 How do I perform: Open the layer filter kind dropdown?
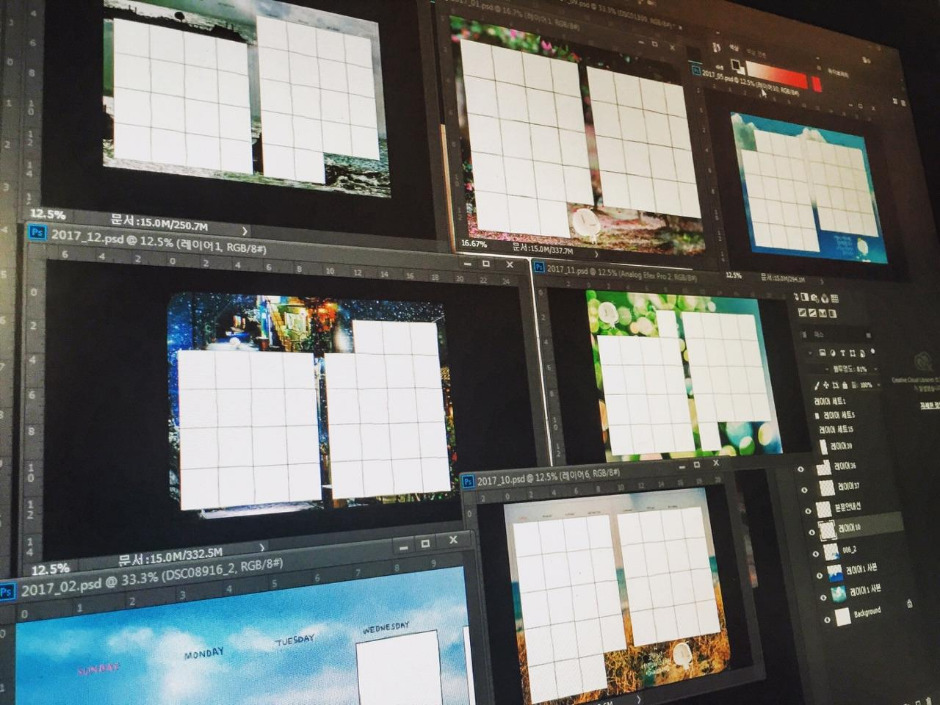(x=810, y=353)
